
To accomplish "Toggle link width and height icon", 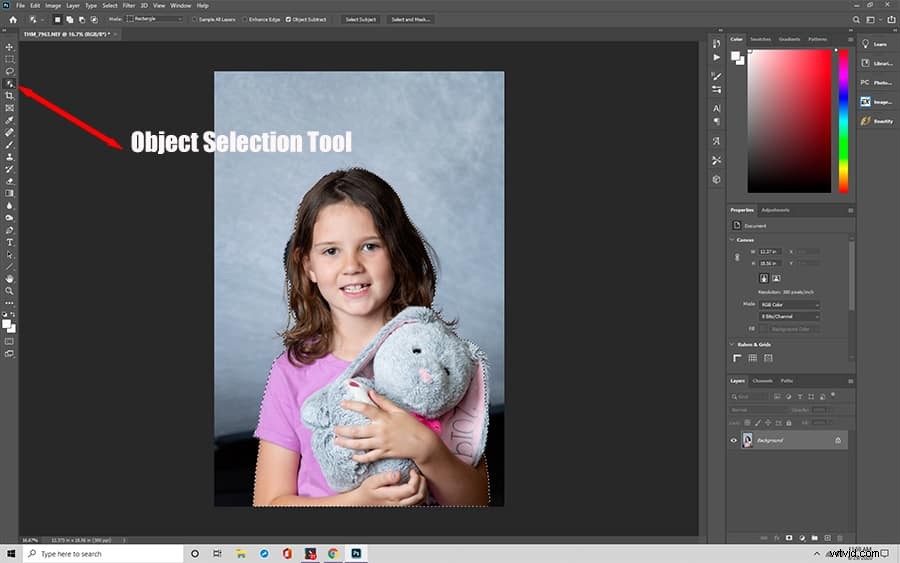I will (737, 258).
